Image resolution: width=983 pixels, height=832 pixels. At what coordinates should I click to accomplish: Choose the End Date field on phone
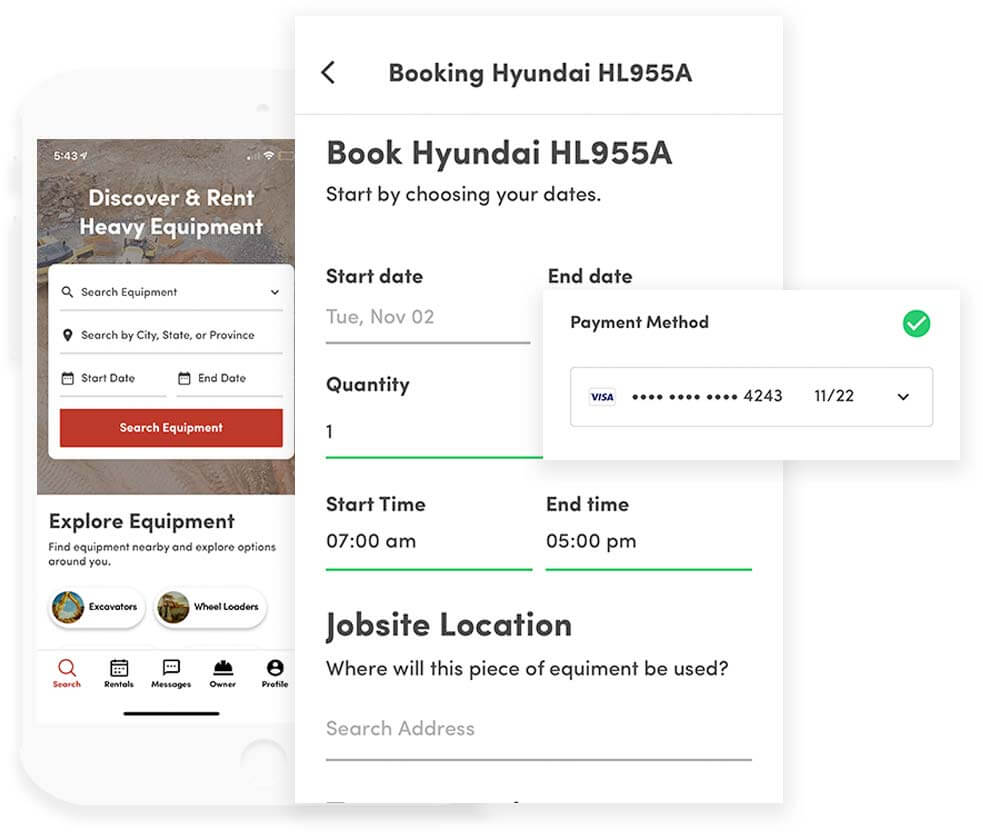(229, 379)
